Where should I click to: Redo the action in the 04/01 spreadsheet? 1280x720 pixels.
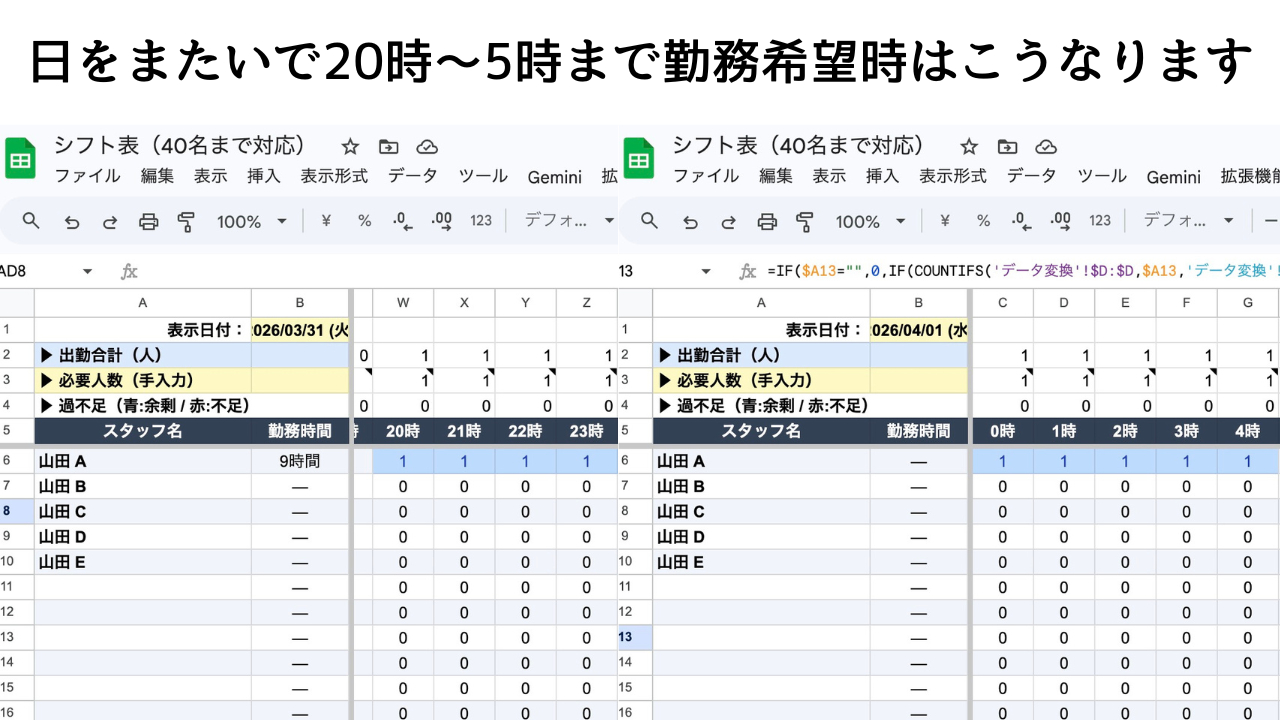click(729, 222)
